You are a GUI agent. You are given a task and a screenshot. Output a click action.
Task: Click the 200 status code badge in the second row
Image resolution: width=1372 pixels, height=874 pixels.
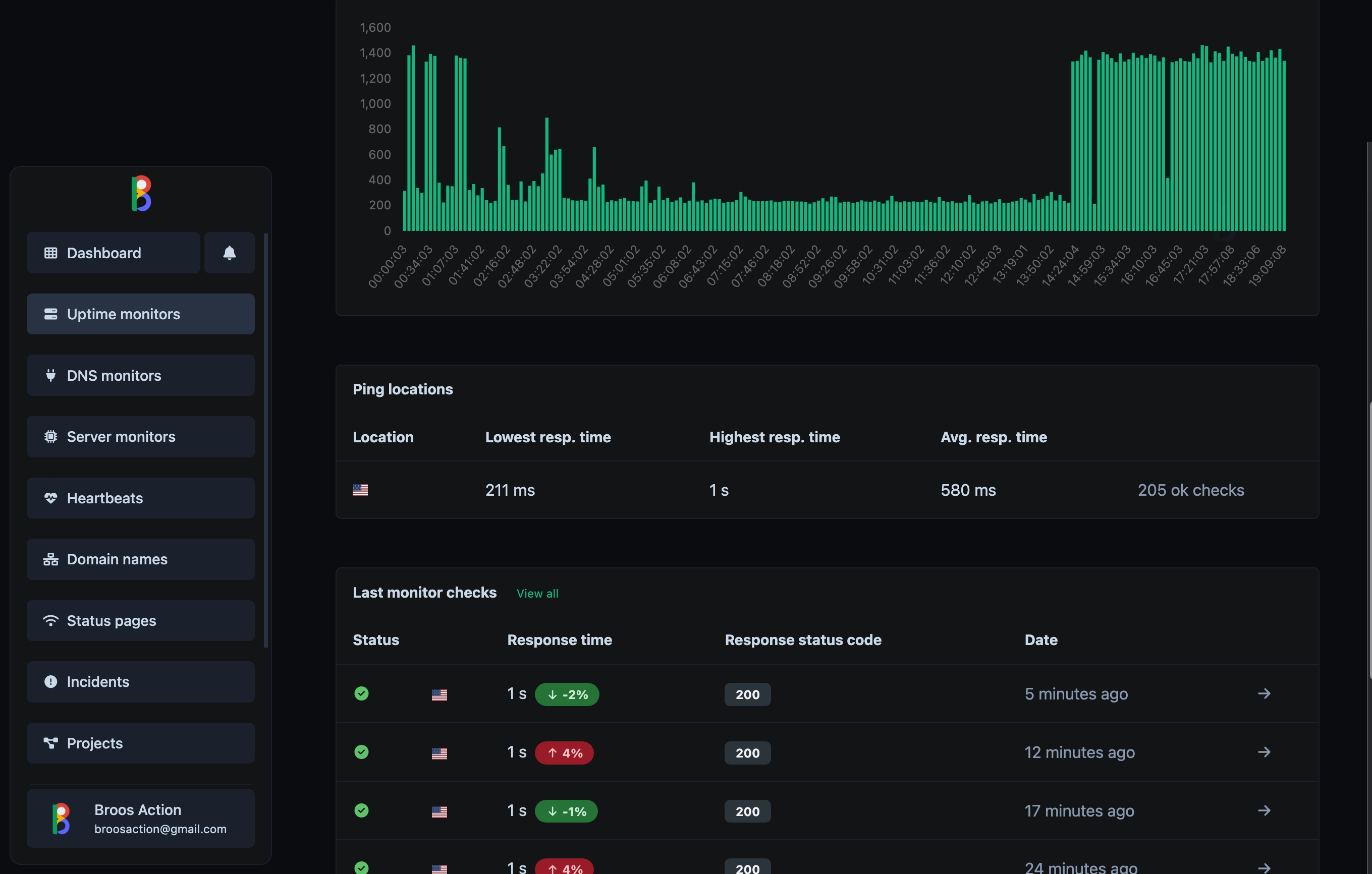click(747, 753)
